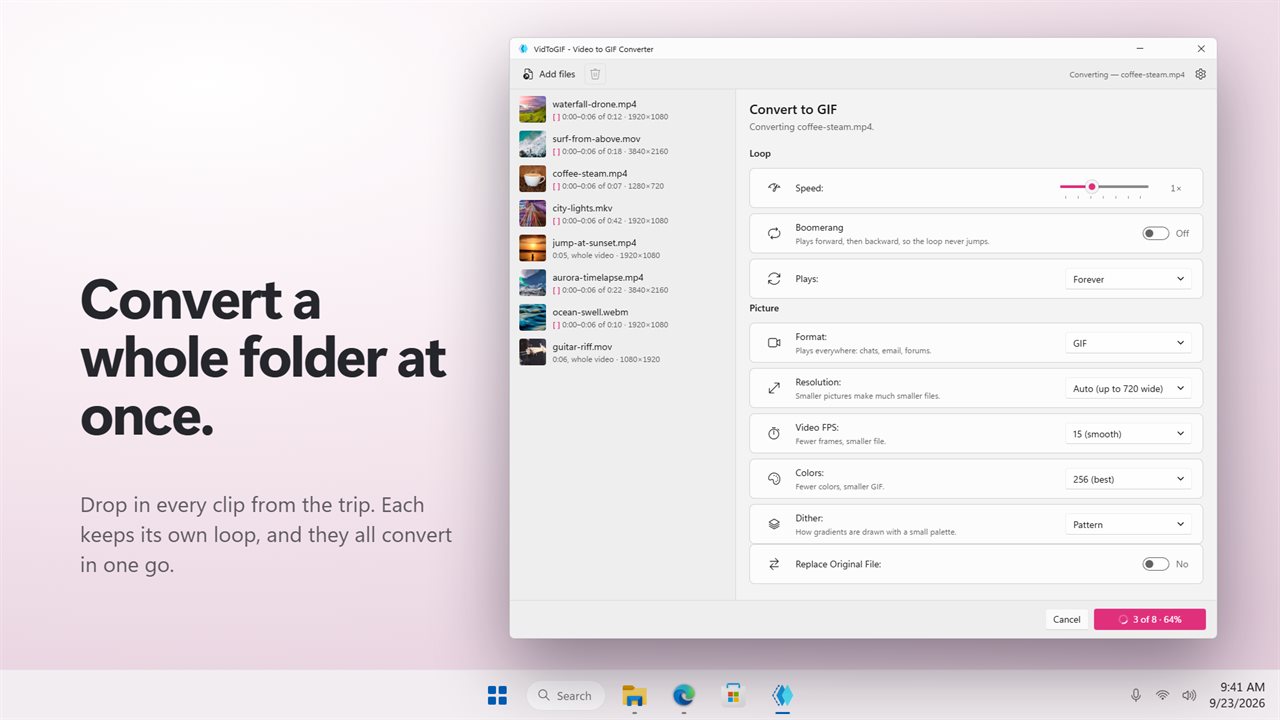
Task: Click the Plays repeat icon
Action: coord(774,279)
